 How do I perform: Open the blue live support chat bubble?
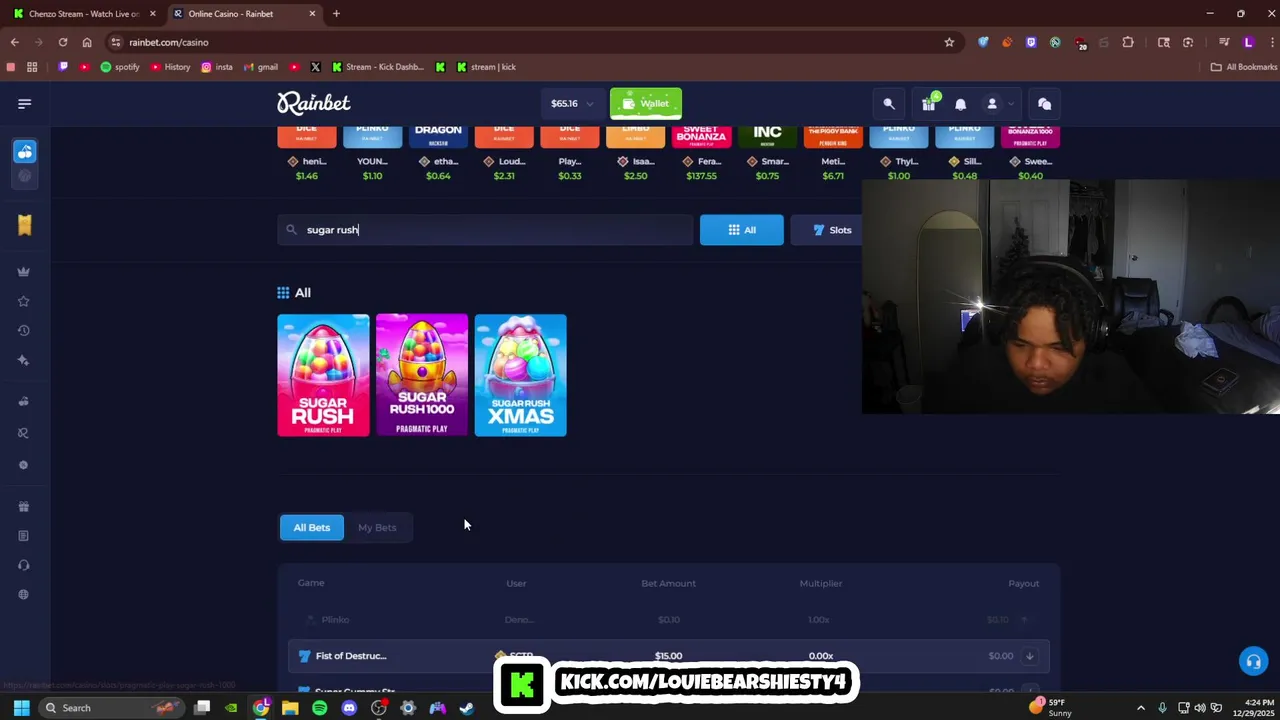[x=1253, y=661]
